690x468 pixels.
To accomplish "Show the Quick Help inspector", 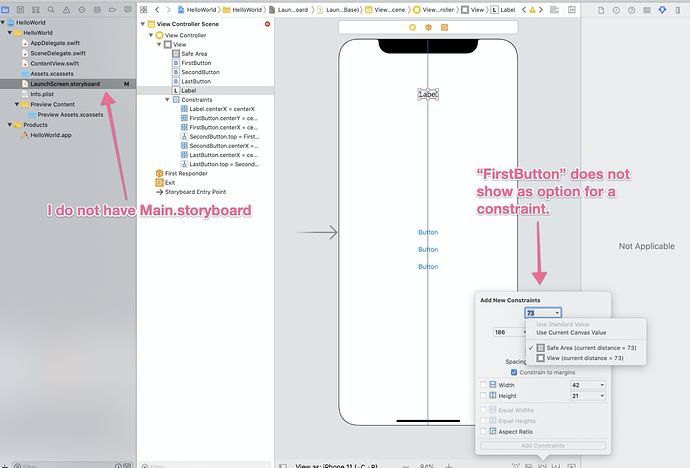I will [631, 10].
